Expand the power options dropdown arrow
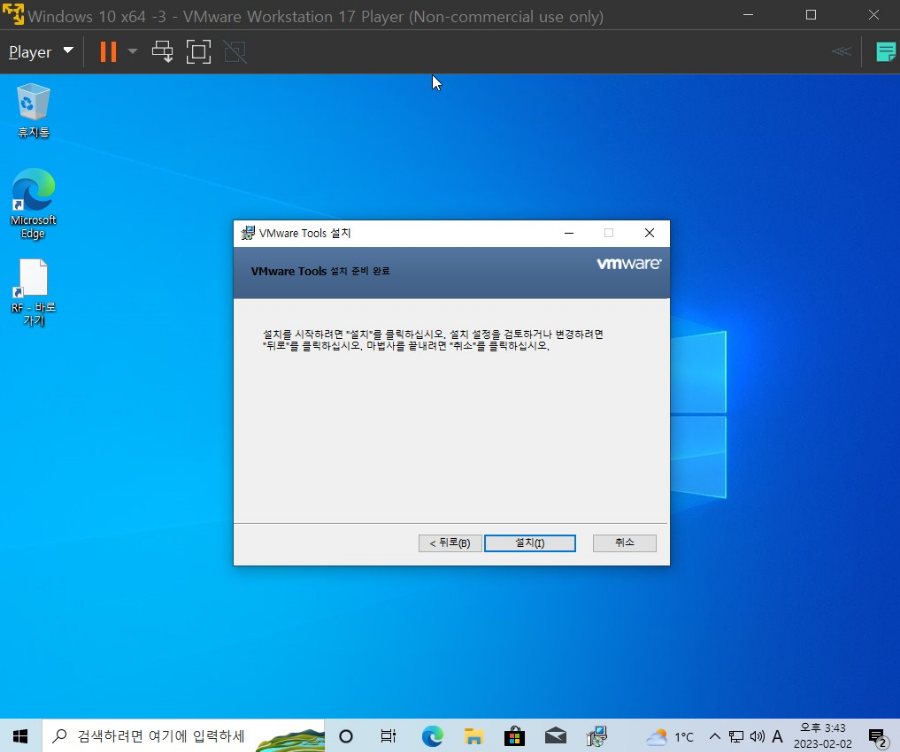 coord(132,52)
